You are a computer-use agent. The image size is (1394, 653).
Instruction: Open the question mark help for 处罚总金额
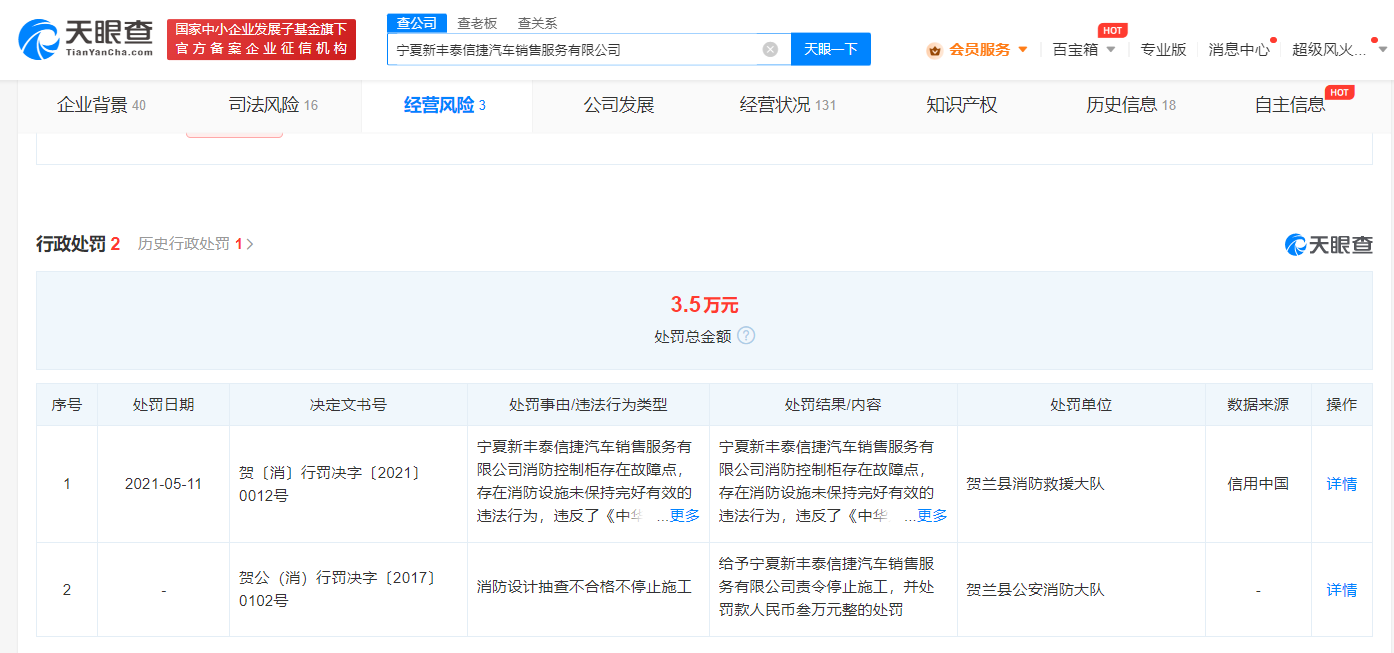746,336
